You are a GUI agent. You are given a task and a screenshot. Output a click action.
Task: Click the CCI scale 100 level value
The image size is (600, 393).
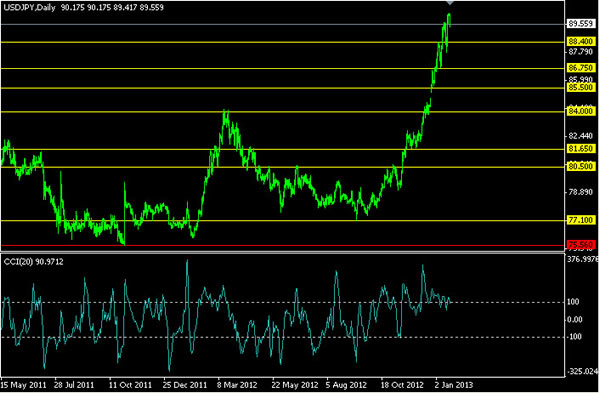573,302
